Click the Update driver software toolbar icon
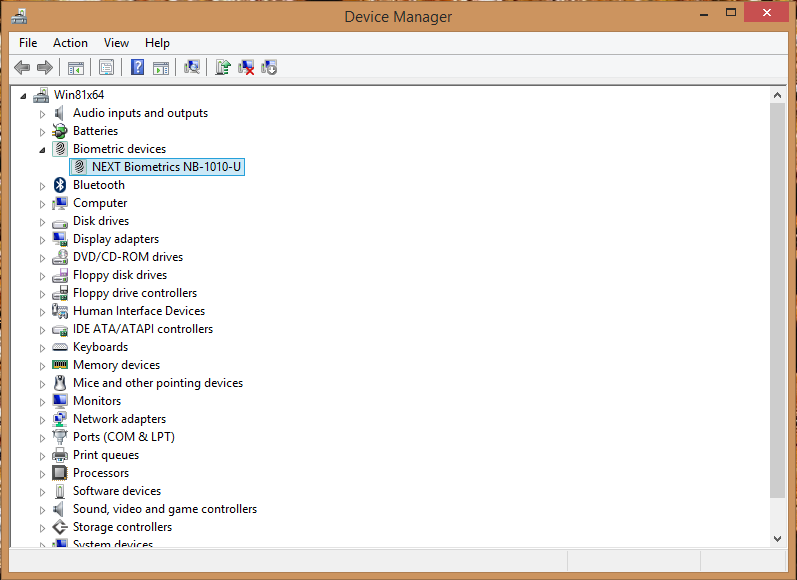 (x=223, y=67)
